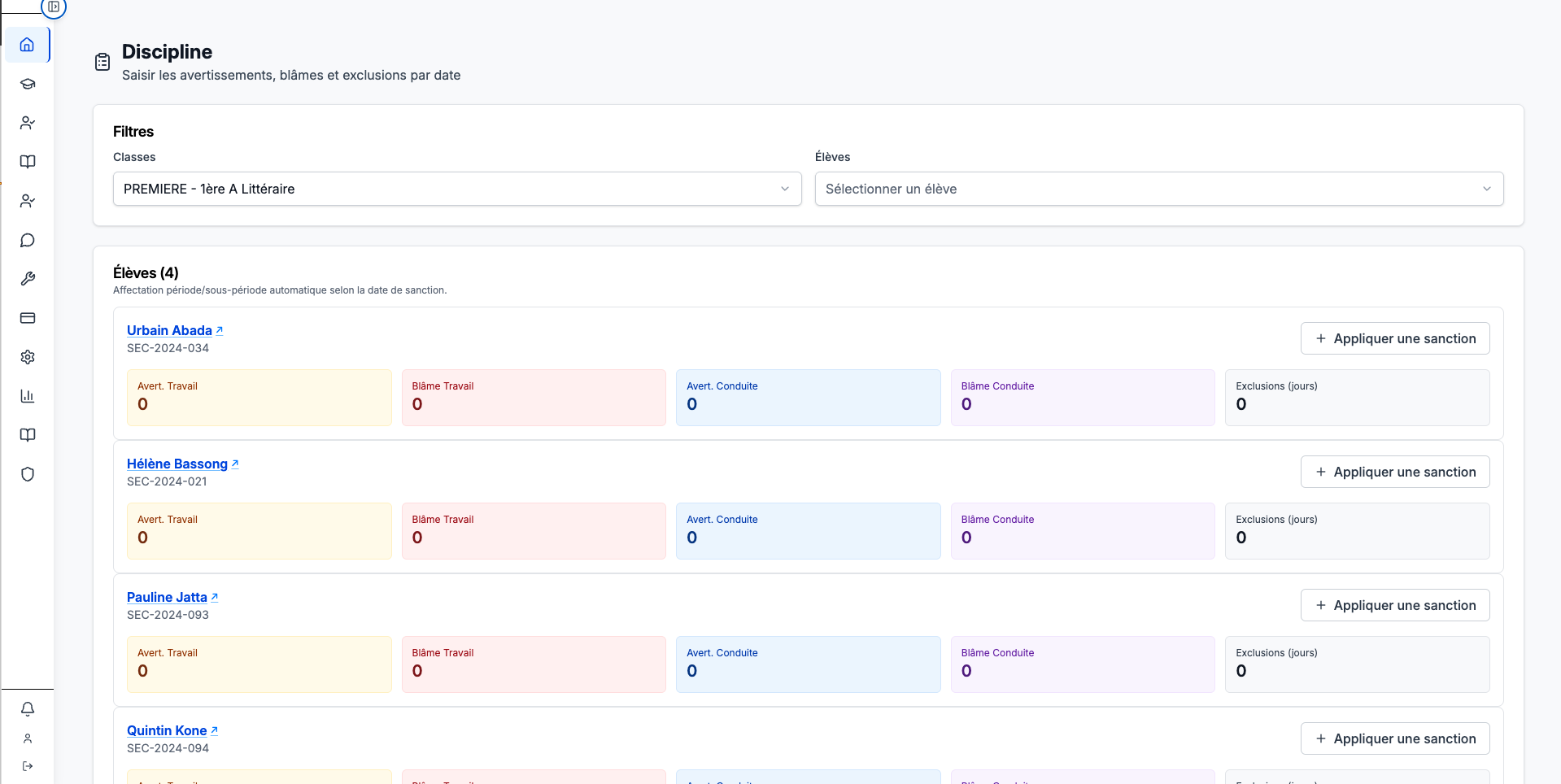Click Urbain Abada's Avert. Conduite card
1561x784 pixels.
(x=809, y=398)
